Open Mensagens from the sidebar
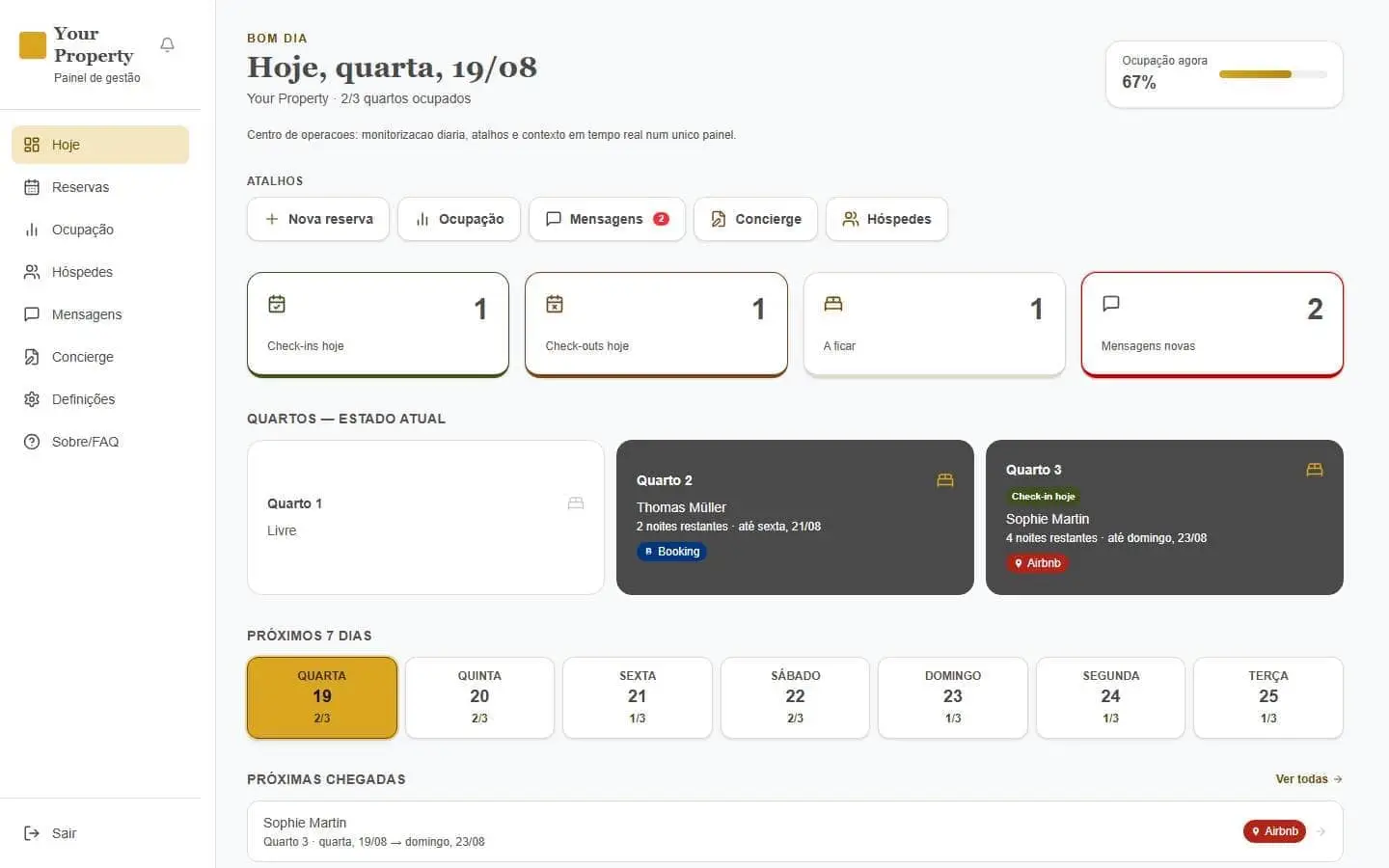The height and width of the screenshot is (868, 1389). pos(100,314)
